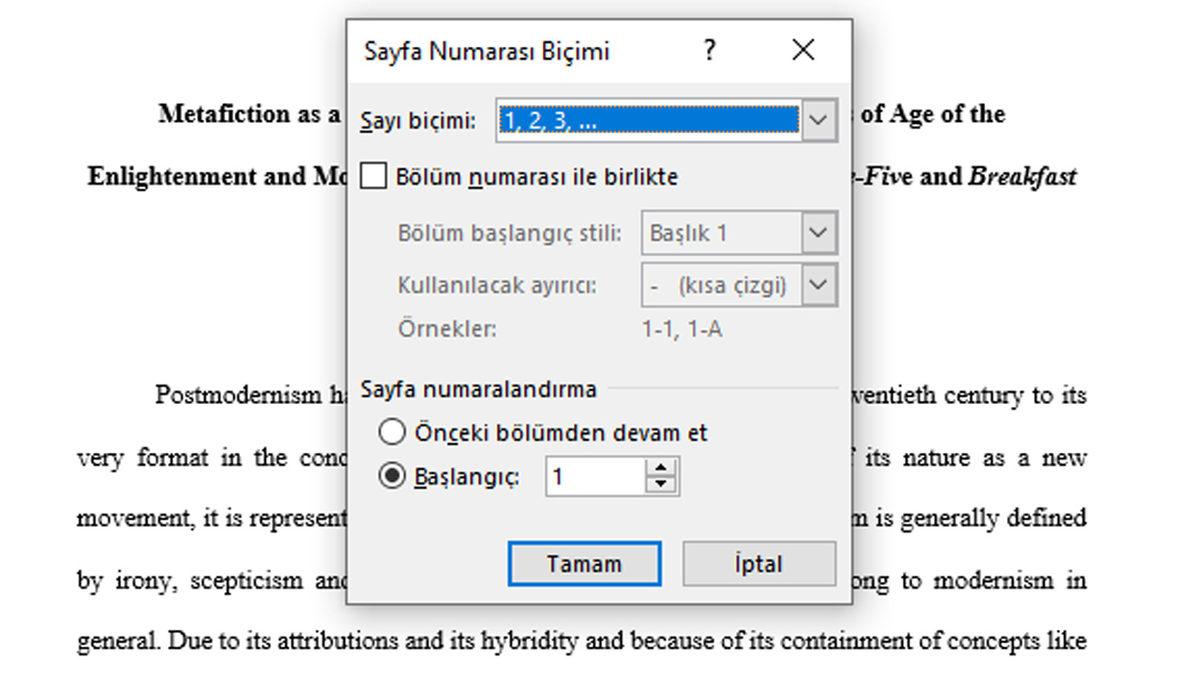Cancel using the İptal button
1200x675 pixels.
click(x=759, y=564)
